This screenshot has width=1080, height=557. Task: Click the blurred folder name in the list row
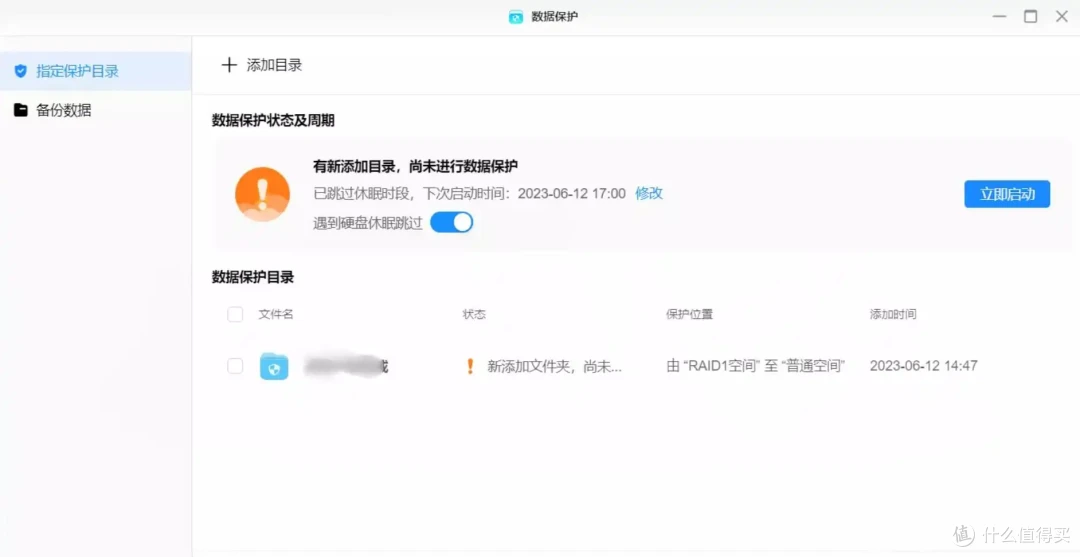pos(346,366)
